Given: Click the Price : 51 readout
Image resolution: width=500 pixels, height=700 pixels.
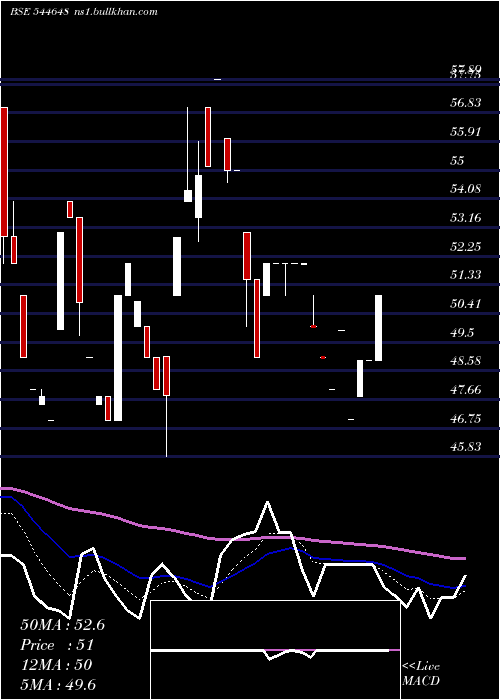Looking at the screenshot, I should [57, 645].
